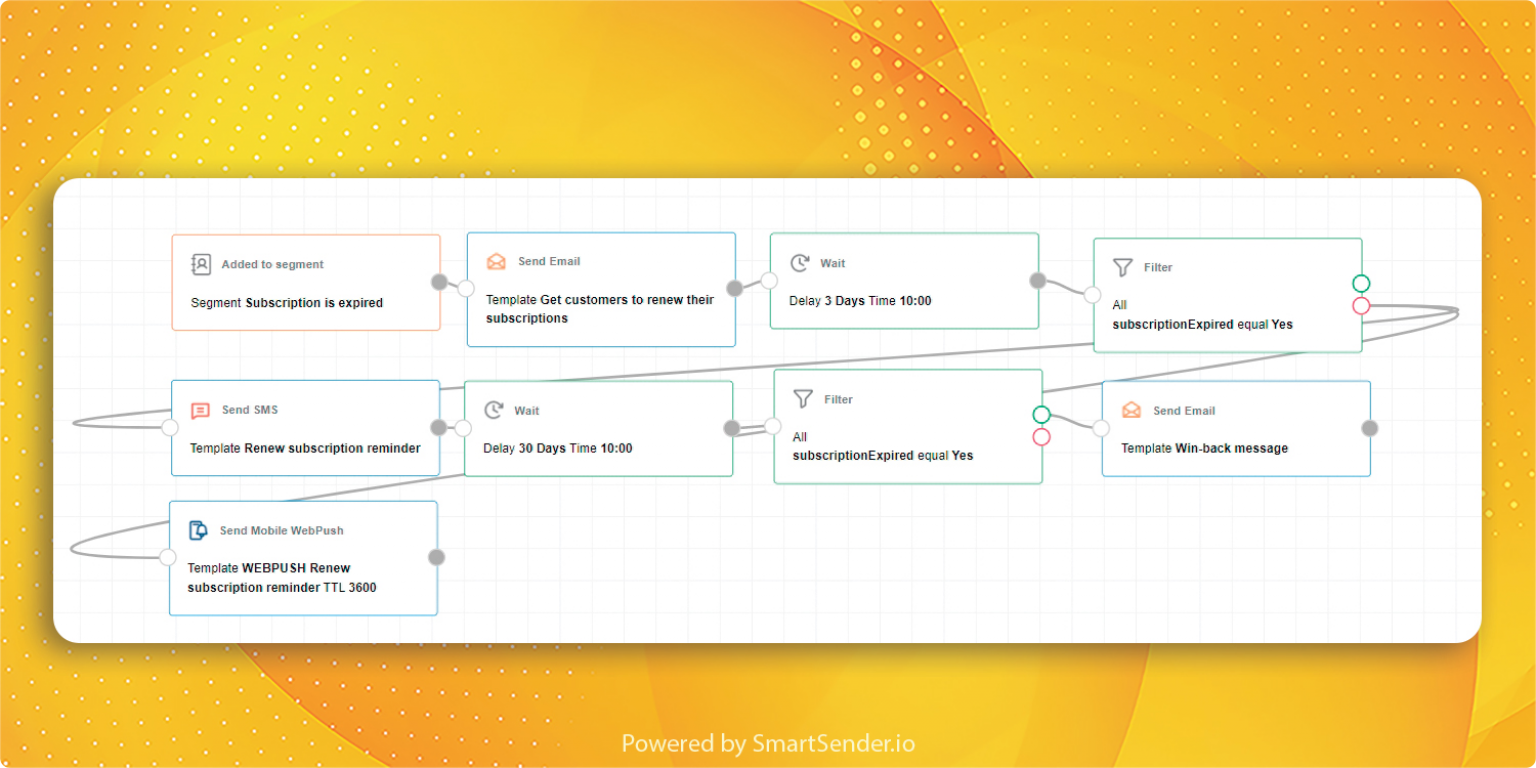This screenshot has width=1536, height=768.
Task: Click the funnel icon on top-right Filter node
Action: [1123, 267]
